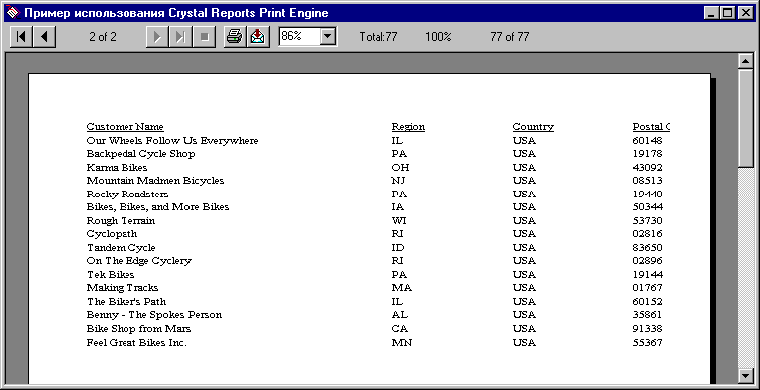Click the Country column header
This screenshot has height=390, width=760.
click(x=533, y=127)
